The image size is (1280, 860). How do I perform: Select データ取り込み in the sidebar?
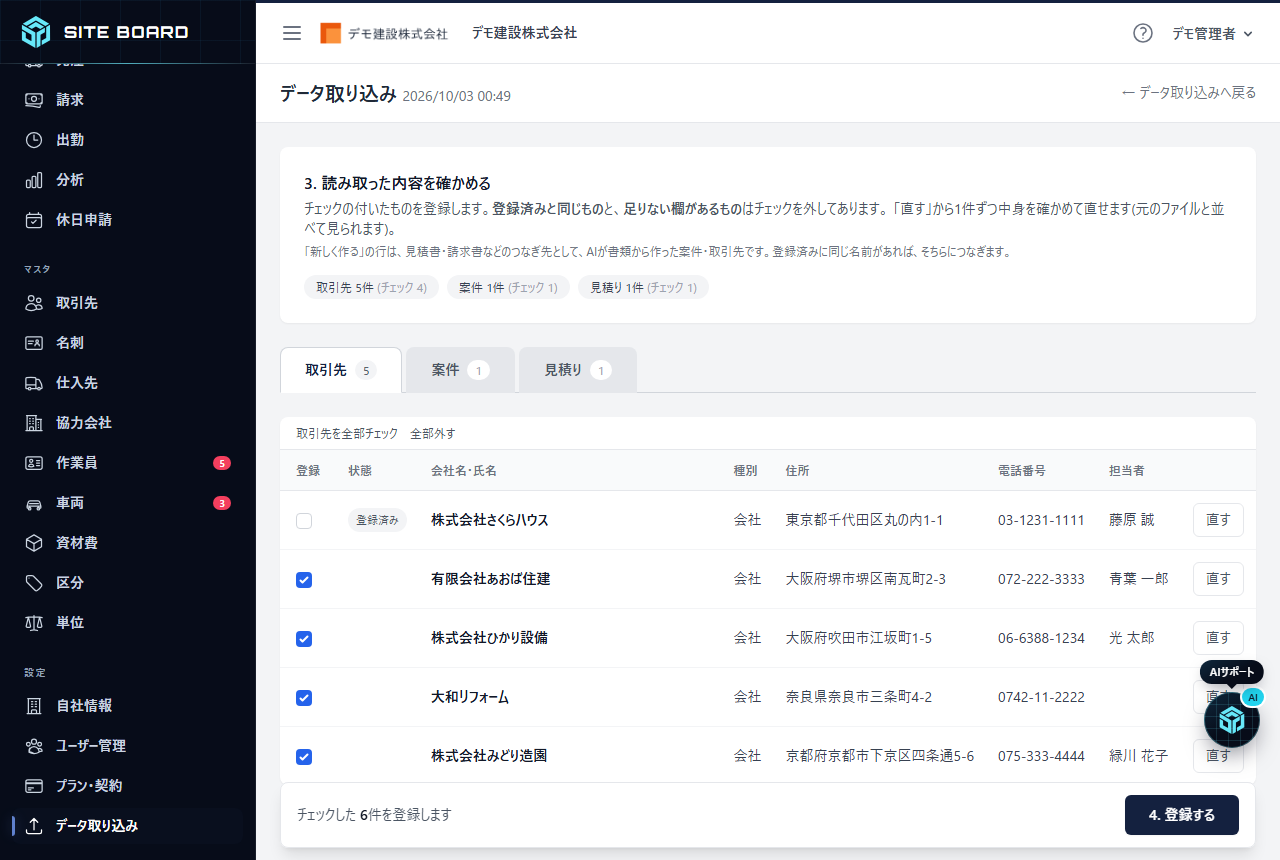[127, 826]
